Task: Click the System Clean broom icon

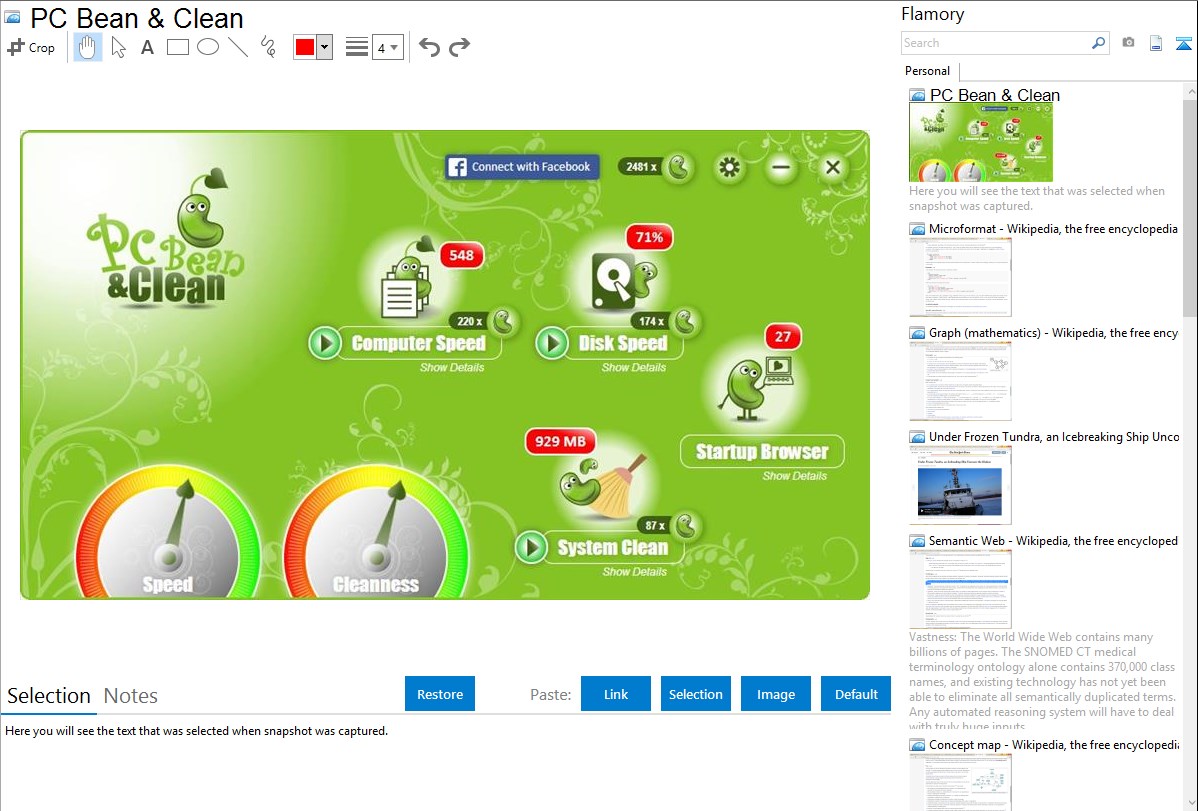Action: point(604,485)
